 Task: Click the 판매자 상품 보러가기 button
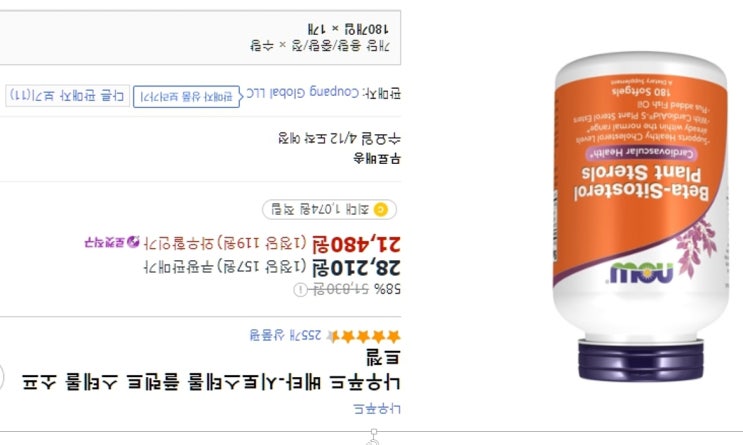click(187, 97)
